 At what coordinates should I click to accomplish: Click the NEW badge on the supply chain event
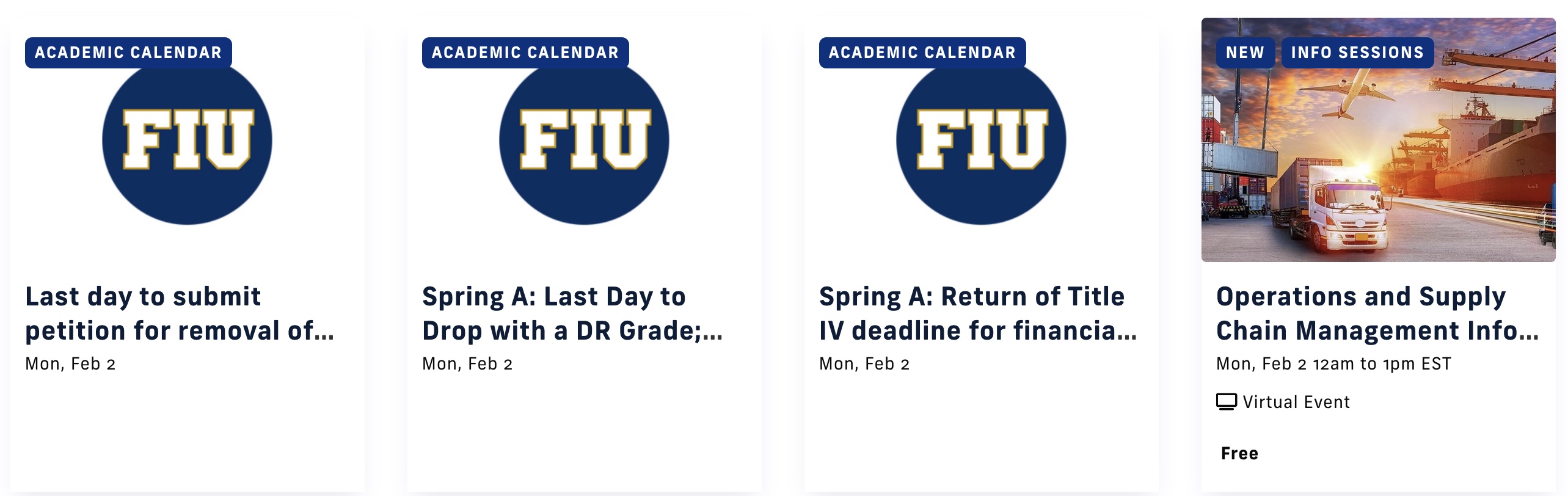1245,53
